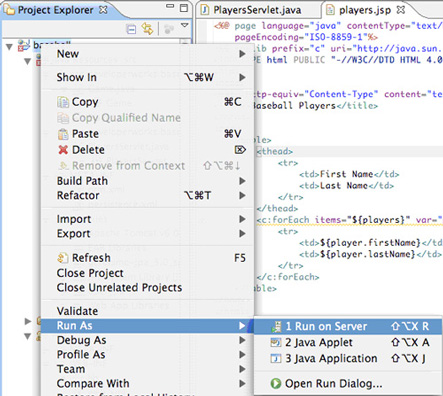Open the Import submenu
443x396 pixels.
[x=147, y=219]
